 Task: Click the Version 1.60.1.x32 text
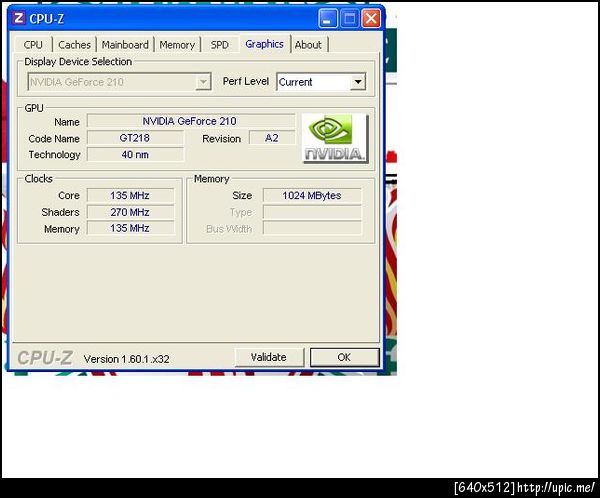[126, 359]
